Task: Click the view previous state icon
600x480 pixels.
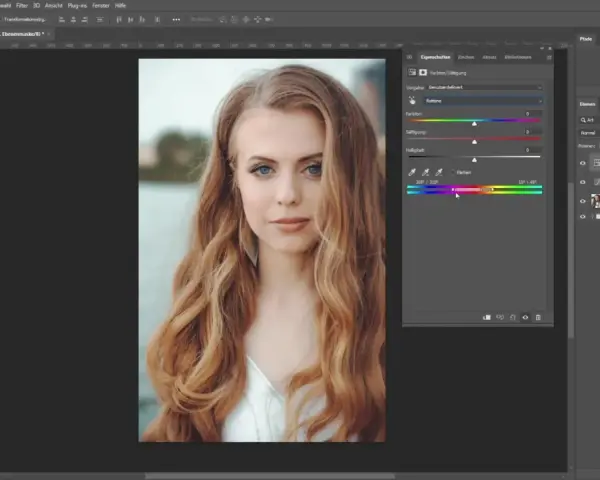Action: 500,317
